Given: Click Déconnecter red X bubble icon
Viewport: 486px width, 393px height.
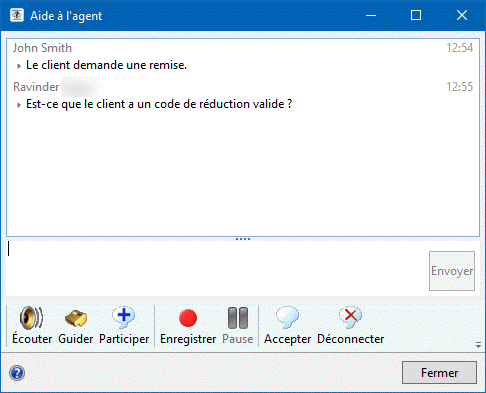Looking at the screenshot, I should click(350, 317).
